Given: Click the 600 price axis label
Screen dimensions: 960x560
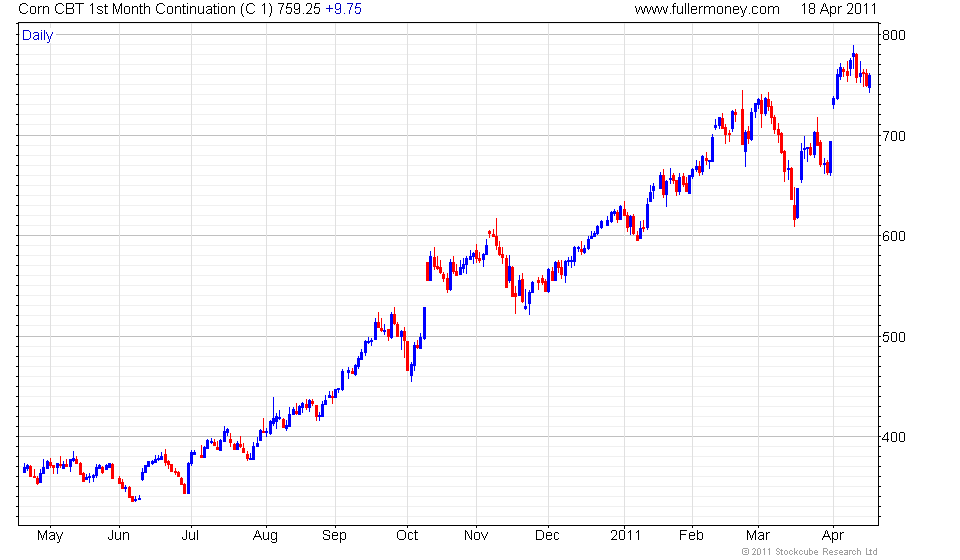Looking at the screenshot, I should (x=893, y=236).
